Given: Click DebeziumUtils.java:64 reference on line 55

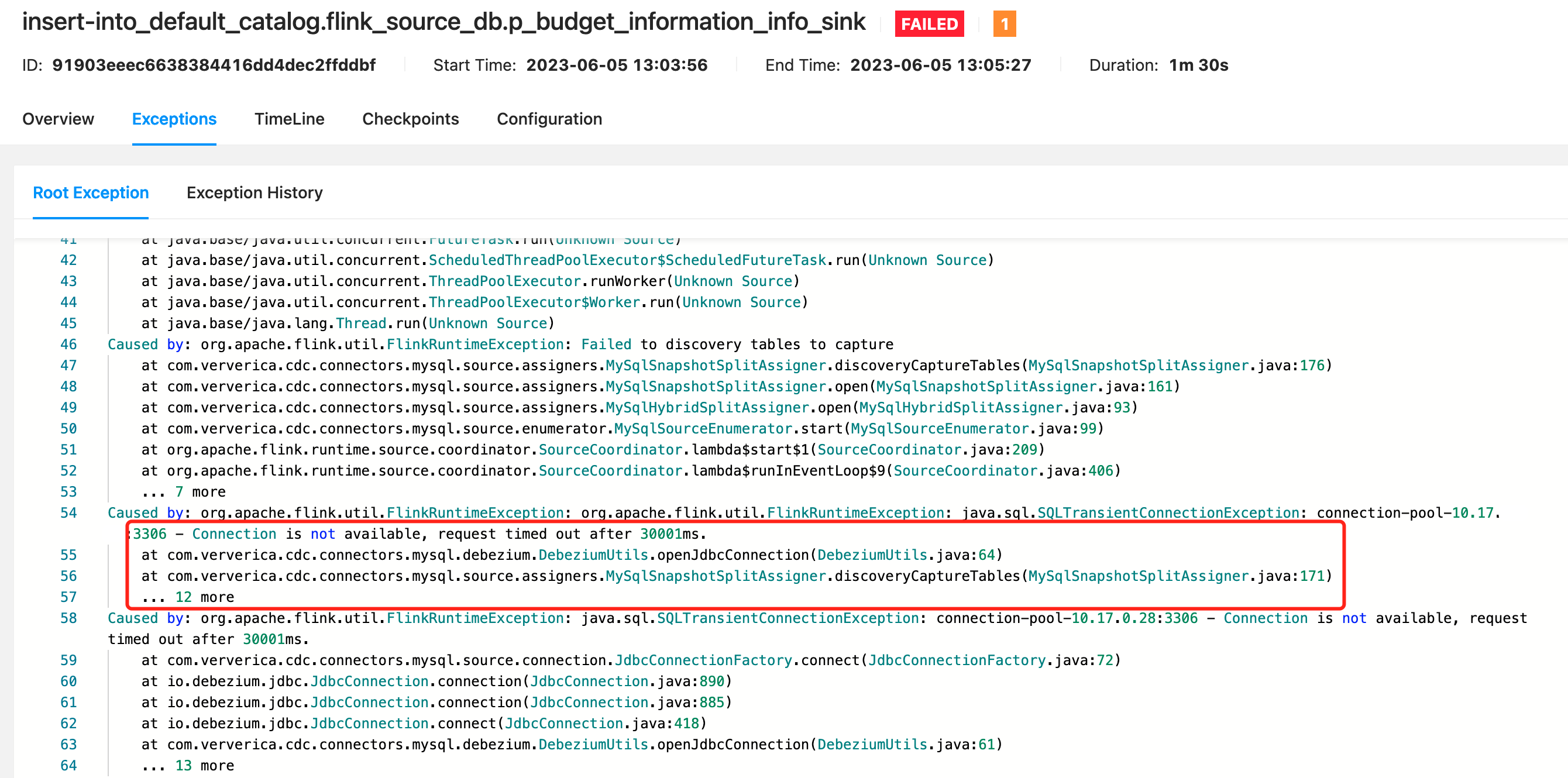Looking at the screenshot, I should tap(905, 555).
